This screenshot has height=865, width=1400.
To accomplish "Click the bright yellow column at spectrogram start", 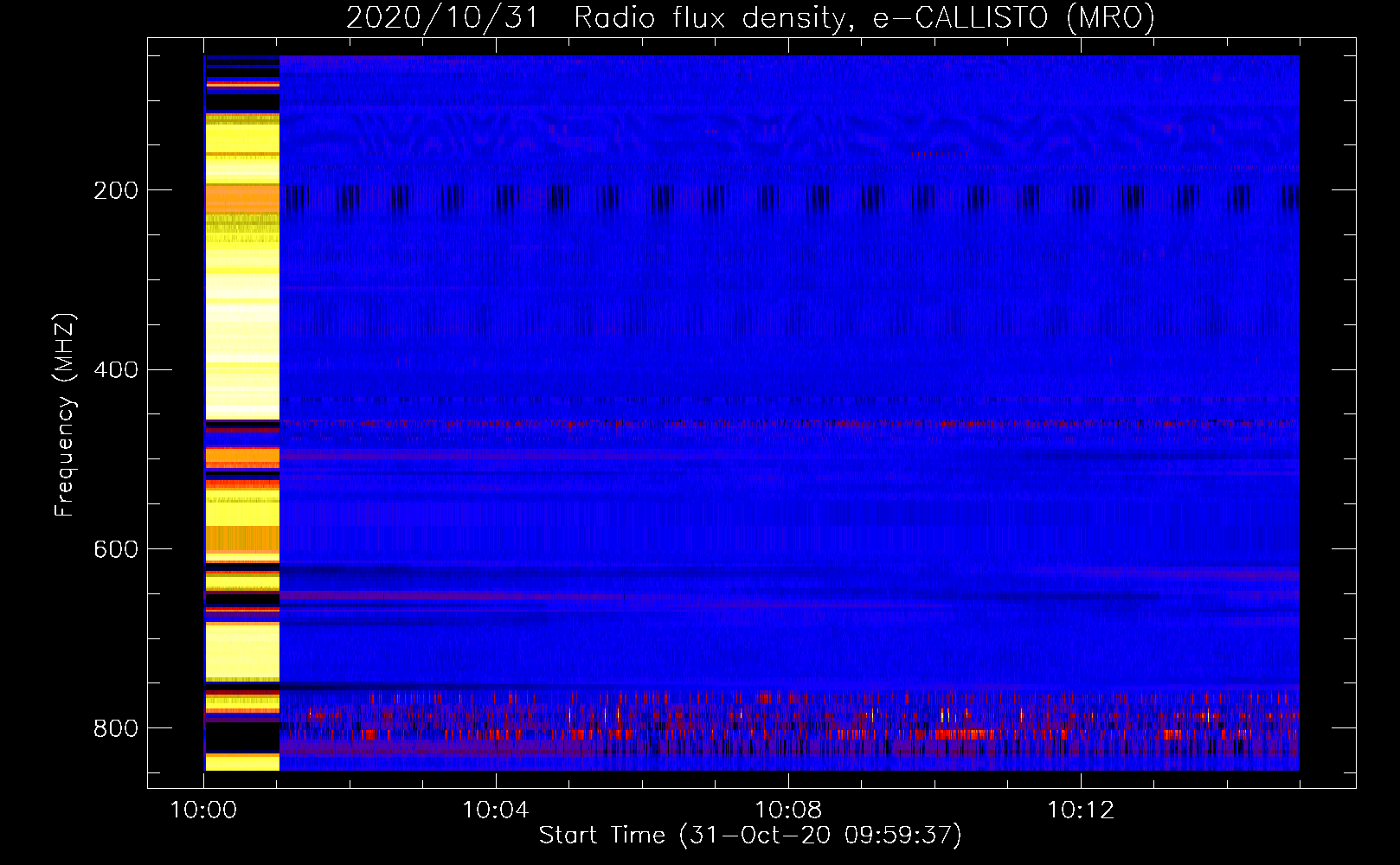I will coord(242,413).
